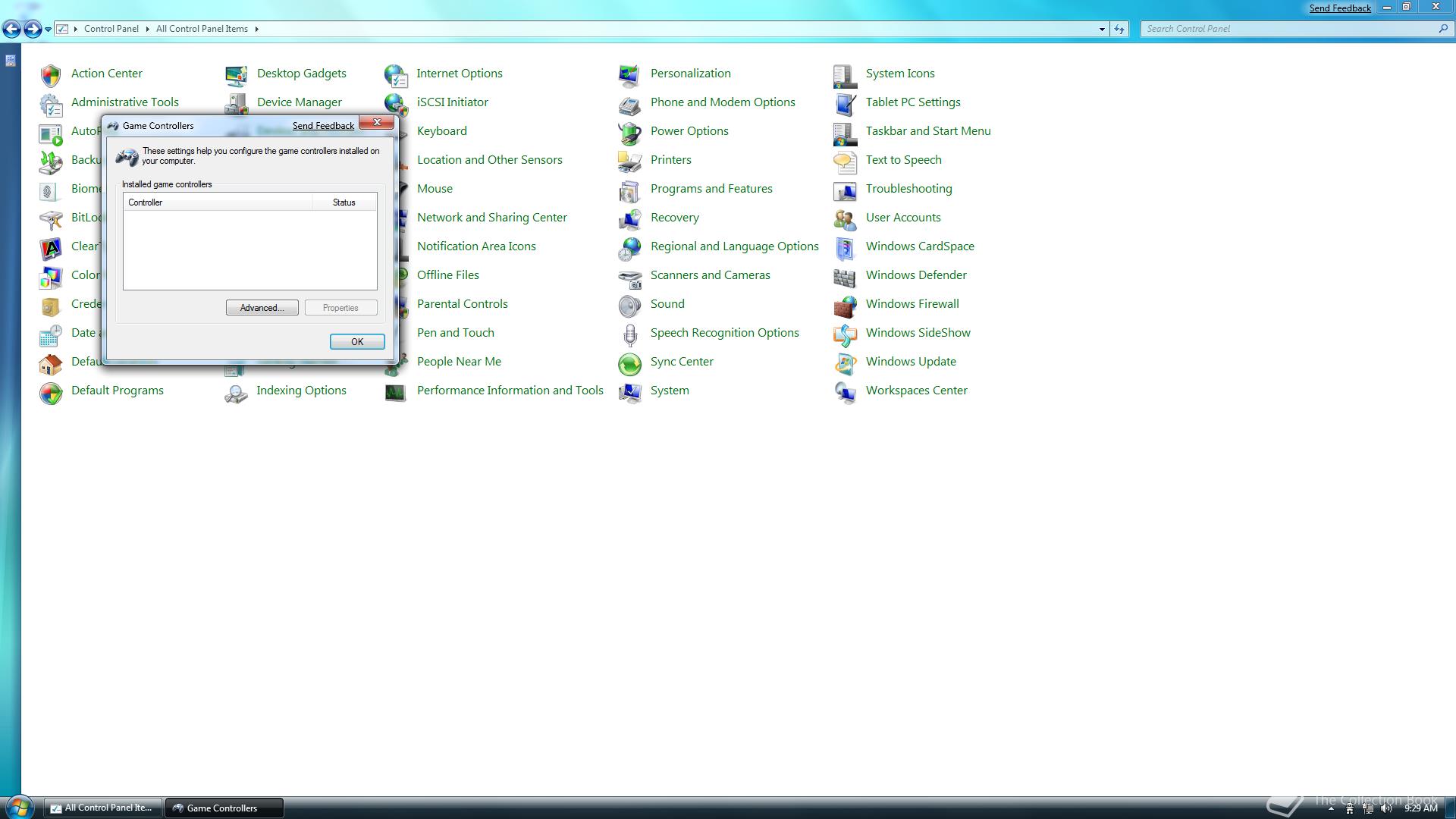The width and height of the screenshot is (1456, 819).
Task: Click the User Accounts icon
Action: click(845, 218)
